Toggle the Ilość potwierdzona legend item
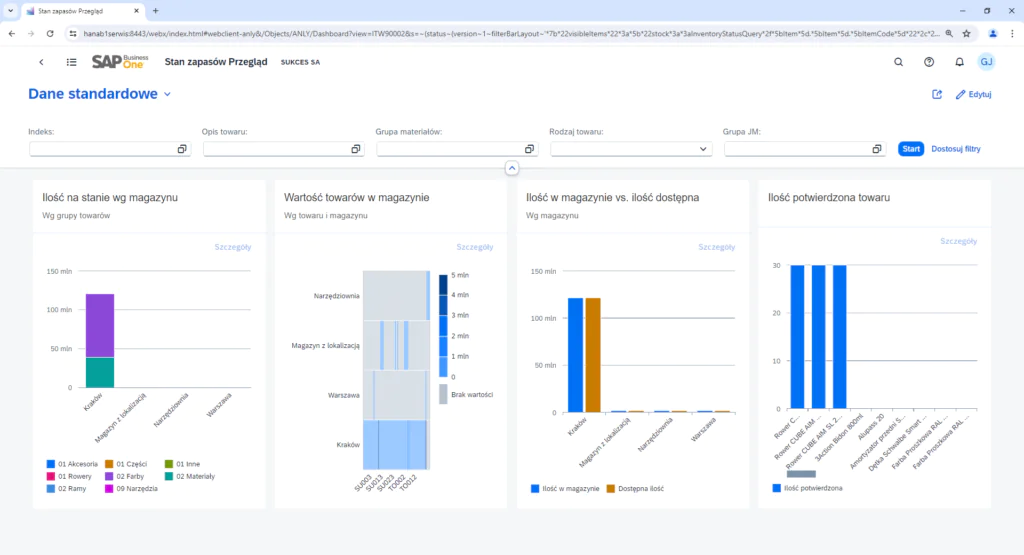1024x555 pixels. click(809, 488)
